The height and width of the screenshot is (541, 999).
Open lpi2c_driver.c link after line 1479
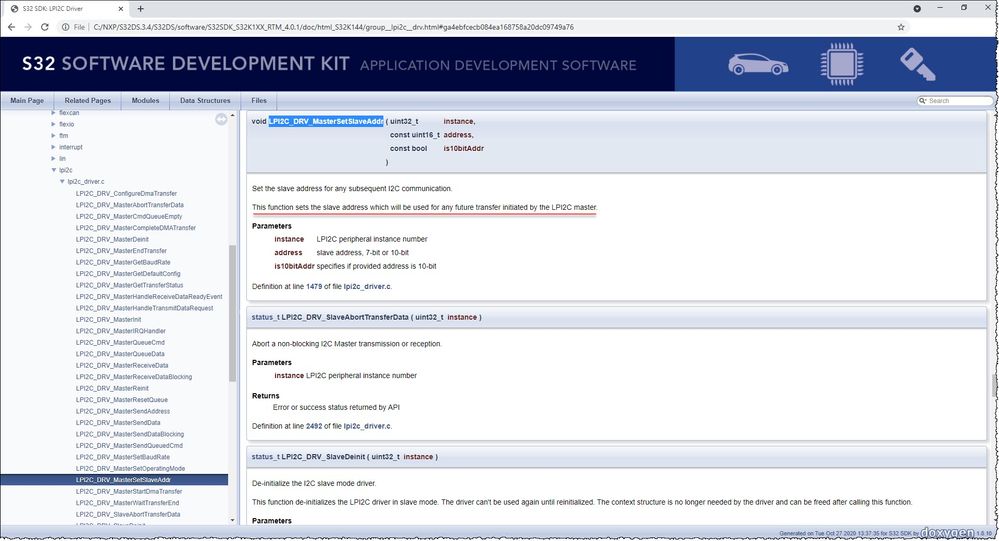click(367, 287)
